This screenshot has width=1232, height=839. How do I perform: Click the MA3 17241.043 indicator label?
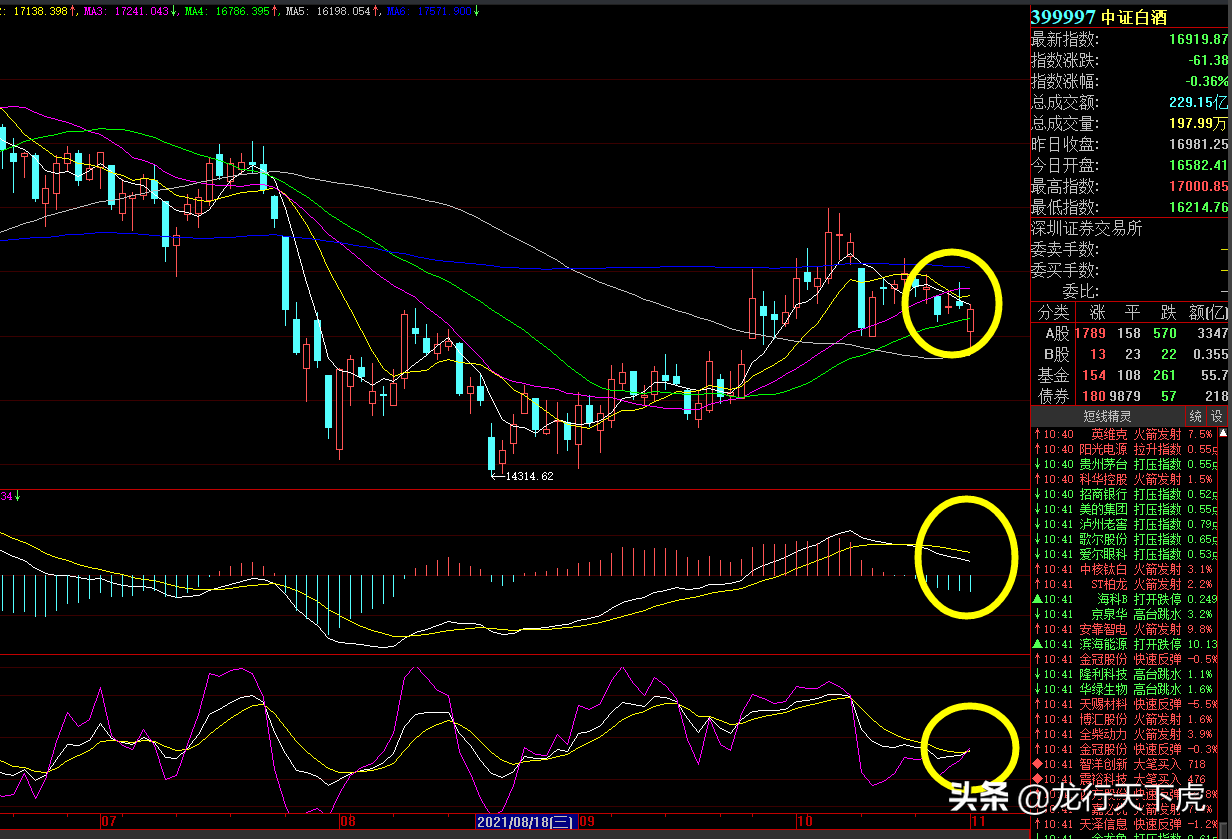point(128,11)
